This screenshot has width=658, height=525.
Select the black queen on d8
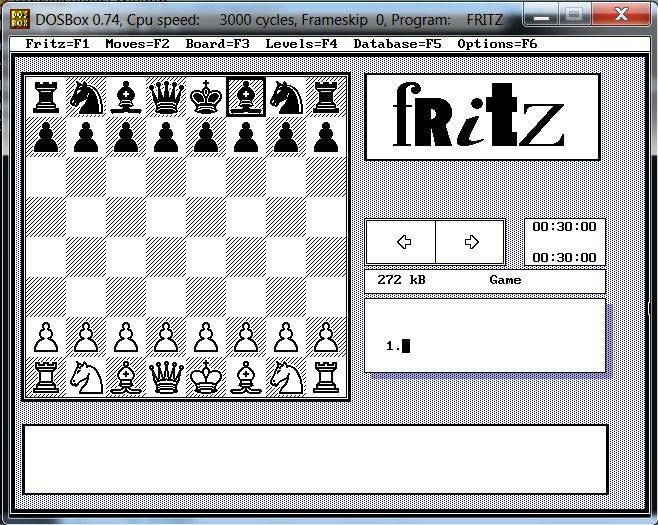coord(166,97)
